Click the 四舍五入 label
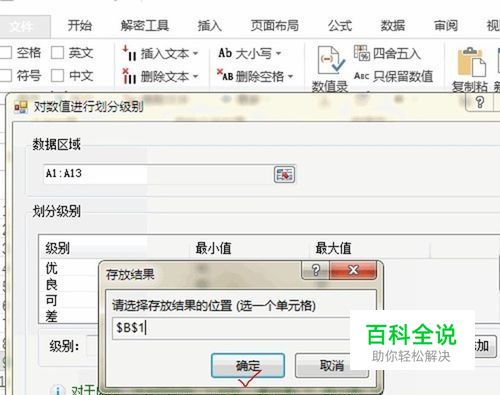Viewport: 500px width, 395px height. tap(397, 53)
